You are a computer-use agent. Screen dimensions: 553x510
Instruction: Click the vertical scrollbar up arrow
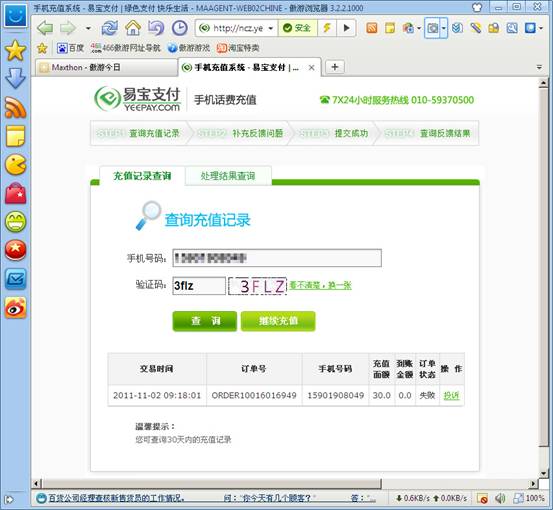click(543, 83)
